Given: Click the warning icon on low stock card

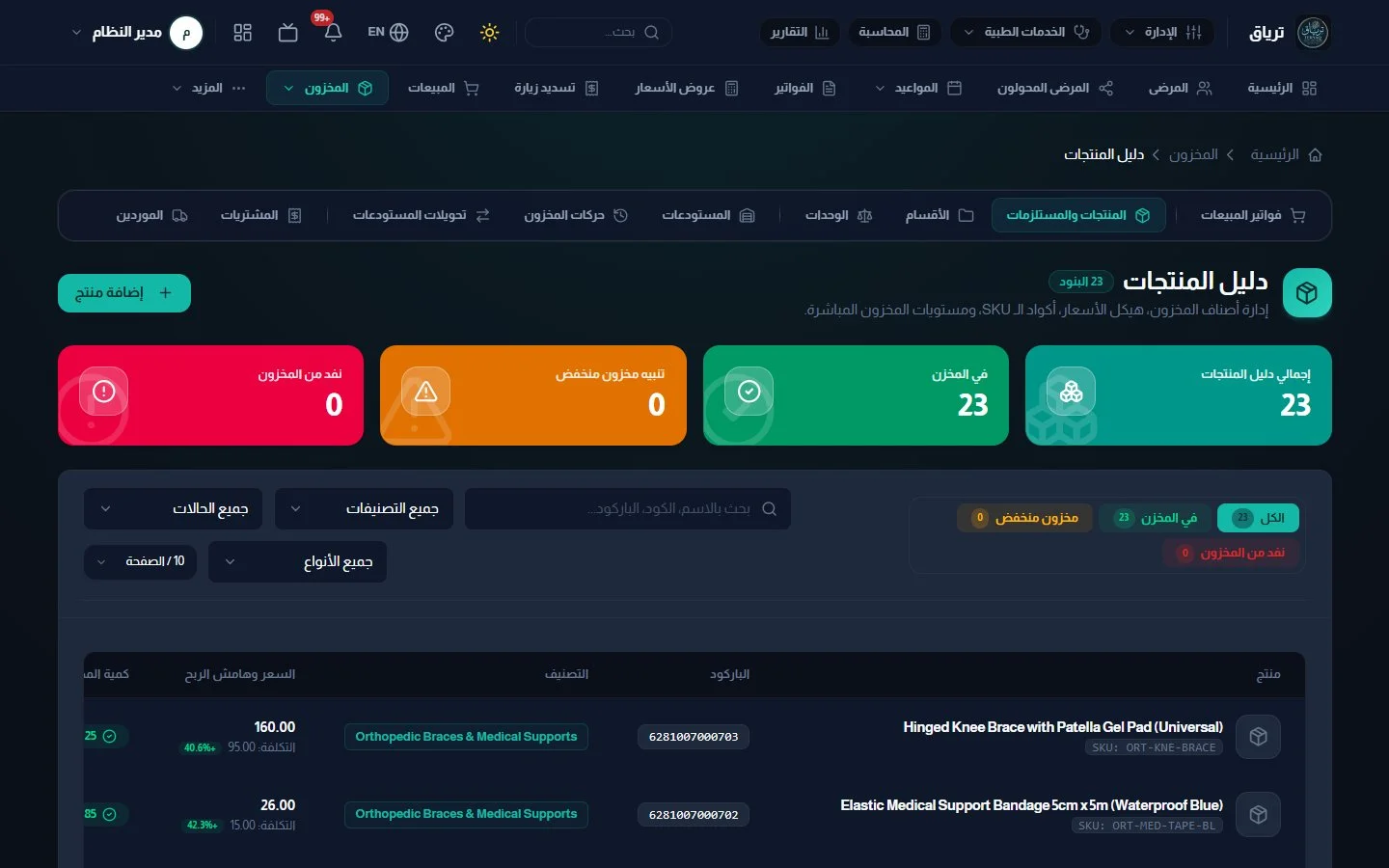Looking at the screenshot, I should pyautogui.click(x=425, y=392).
